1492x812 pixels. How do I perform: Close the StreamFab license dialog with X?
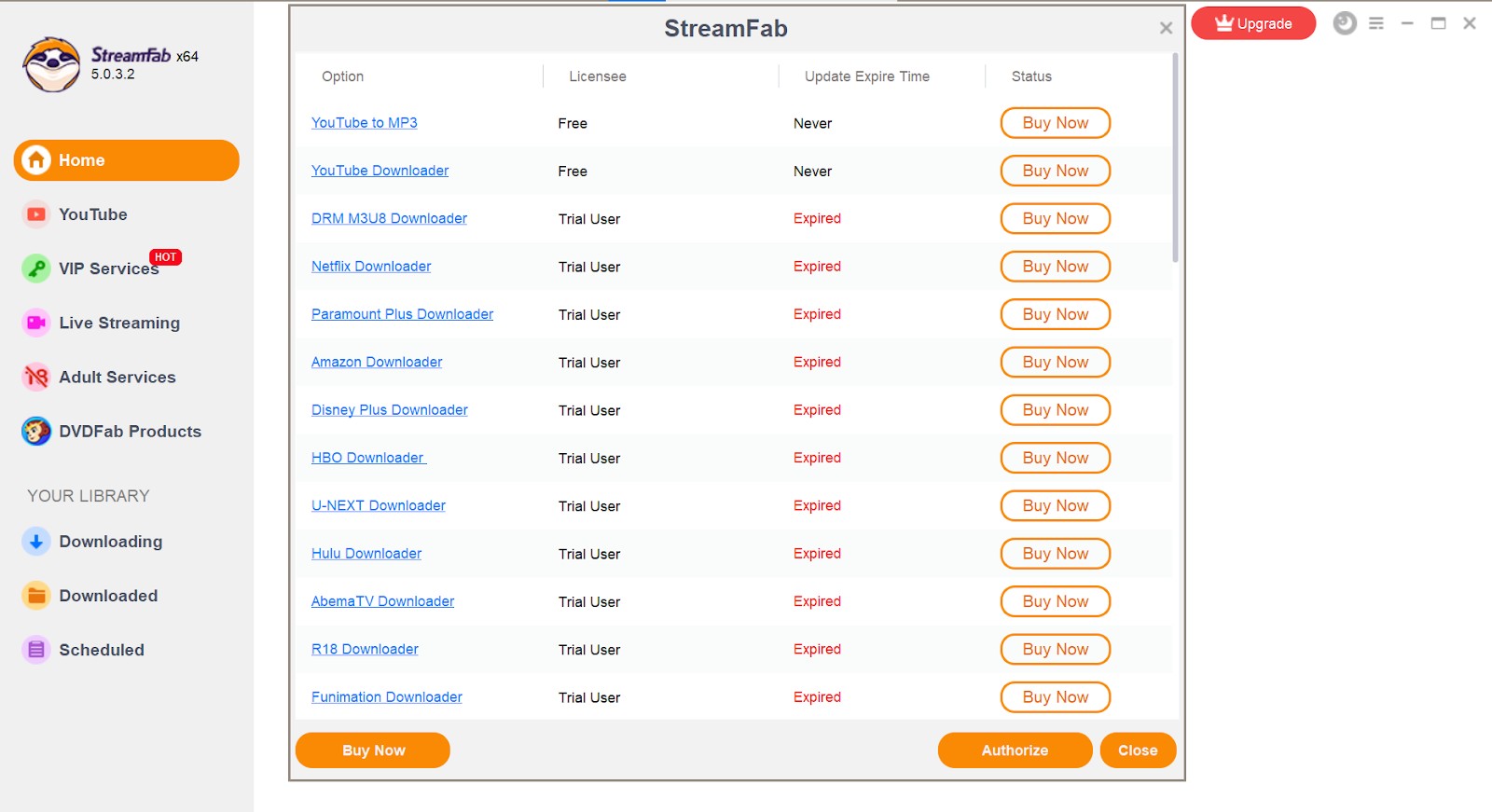coord(1166,28)
